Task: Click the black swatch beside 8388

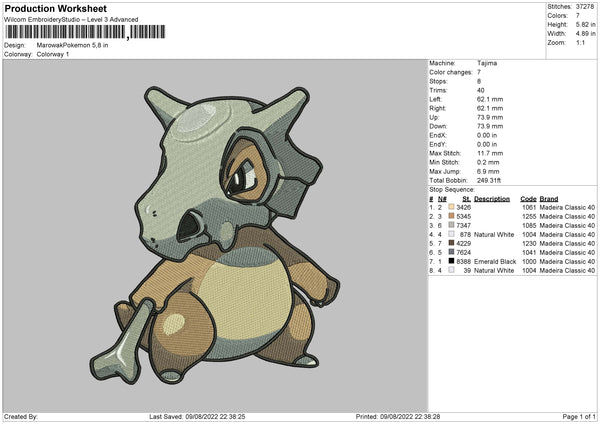Action: (451, 261)
